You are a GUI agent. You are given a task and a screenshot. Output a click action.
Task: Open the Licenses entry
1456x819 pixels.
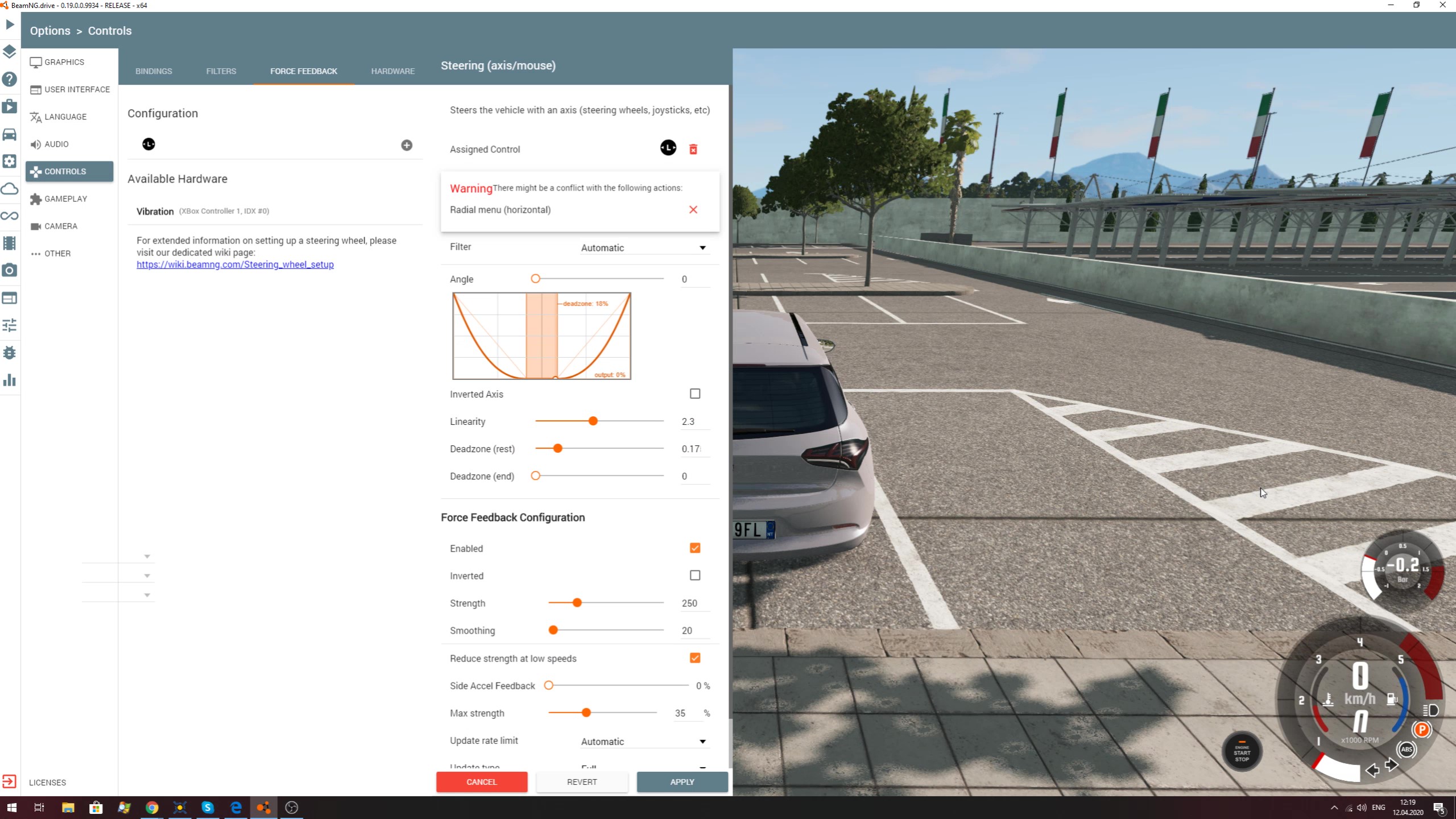47,783
